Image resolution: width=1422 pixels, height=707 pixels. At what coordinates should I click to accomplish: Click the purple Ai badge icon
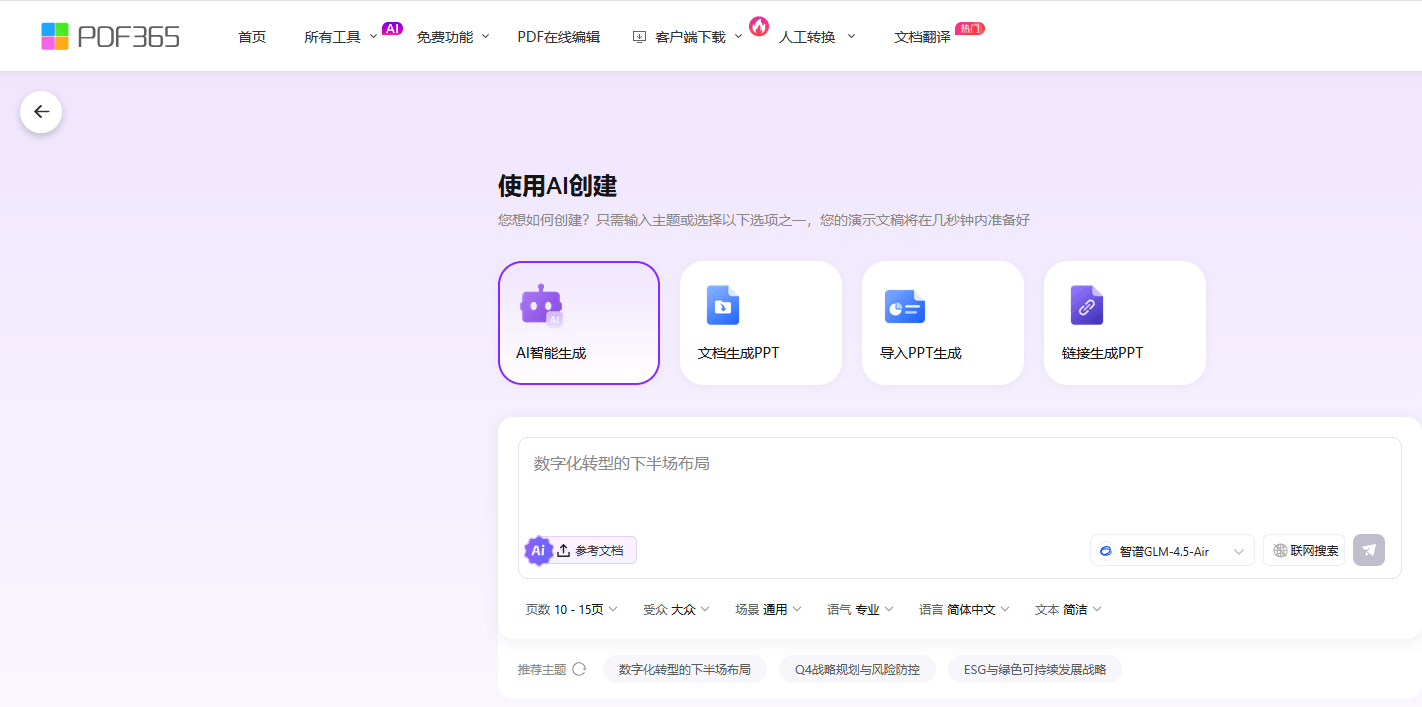(x=538, y=550)
